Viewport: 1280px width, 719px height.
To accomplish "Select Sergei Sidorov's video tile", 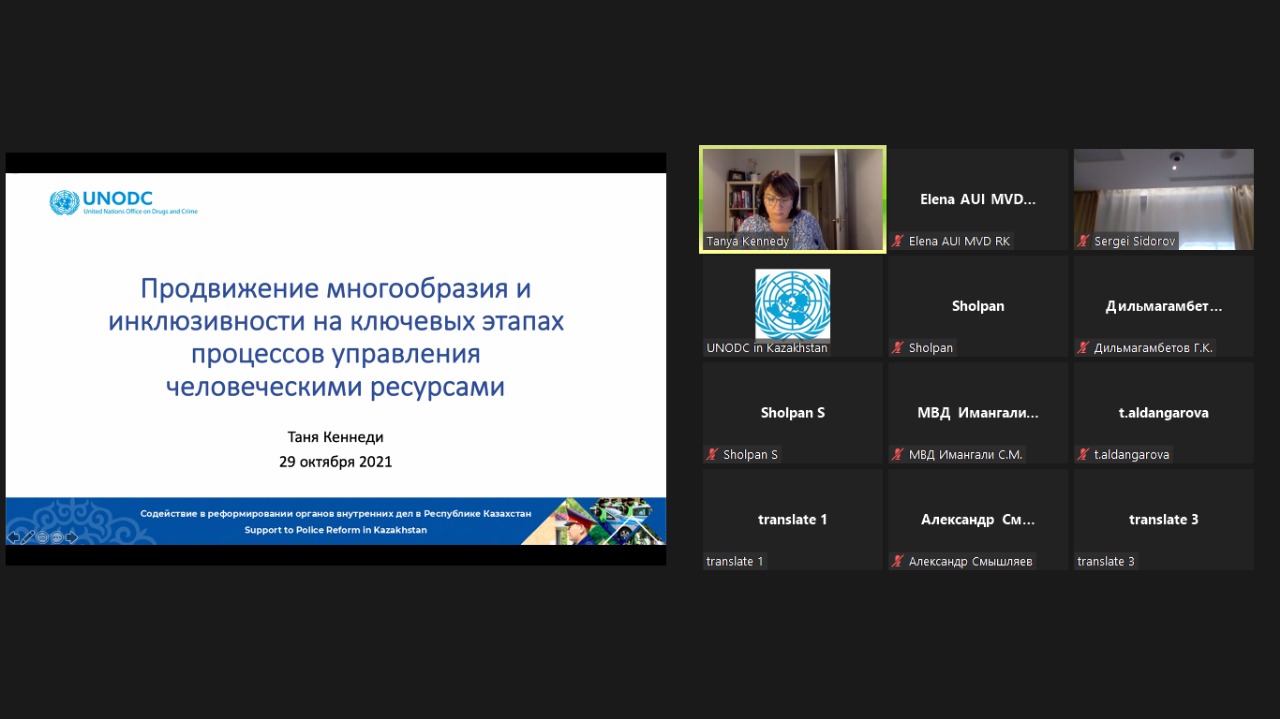I will coord(1163,198).
